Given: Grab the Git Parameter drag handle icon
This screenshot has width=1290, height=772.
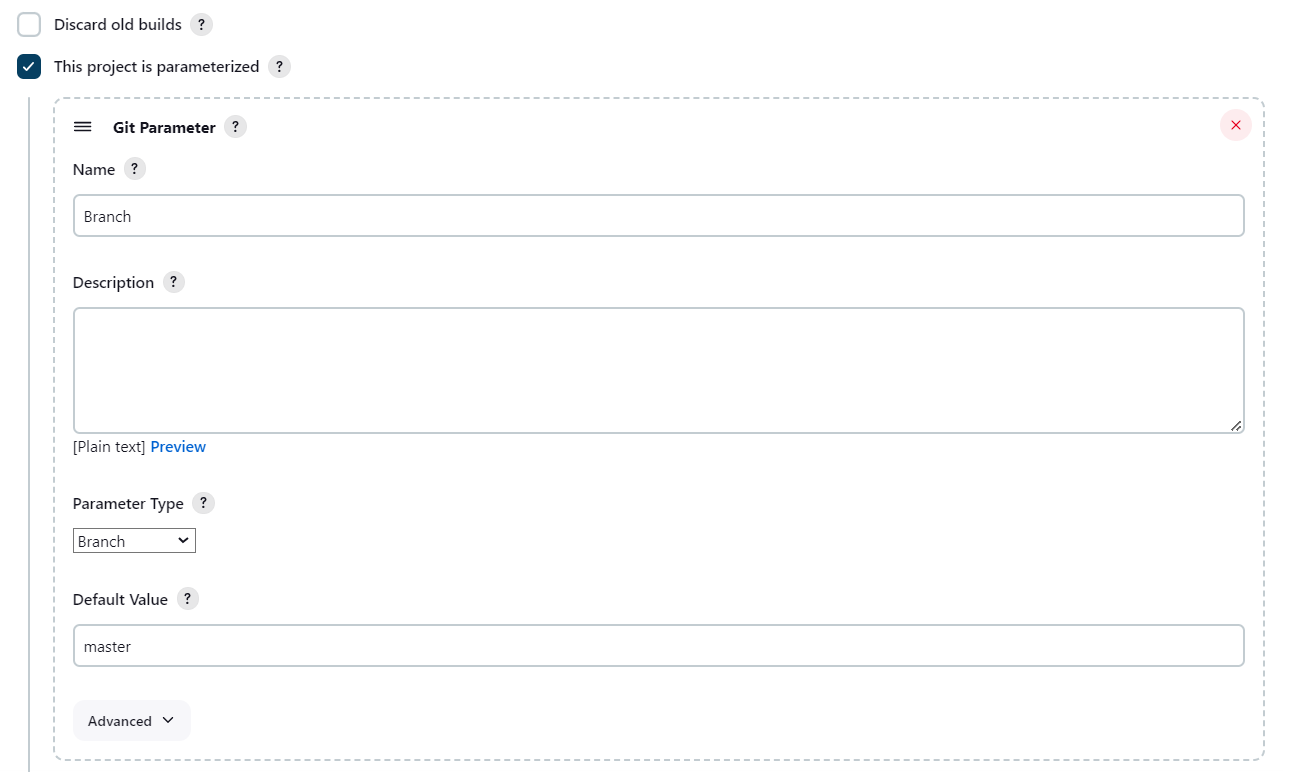Looking at the screenshot, I should [x=83, y=127].
